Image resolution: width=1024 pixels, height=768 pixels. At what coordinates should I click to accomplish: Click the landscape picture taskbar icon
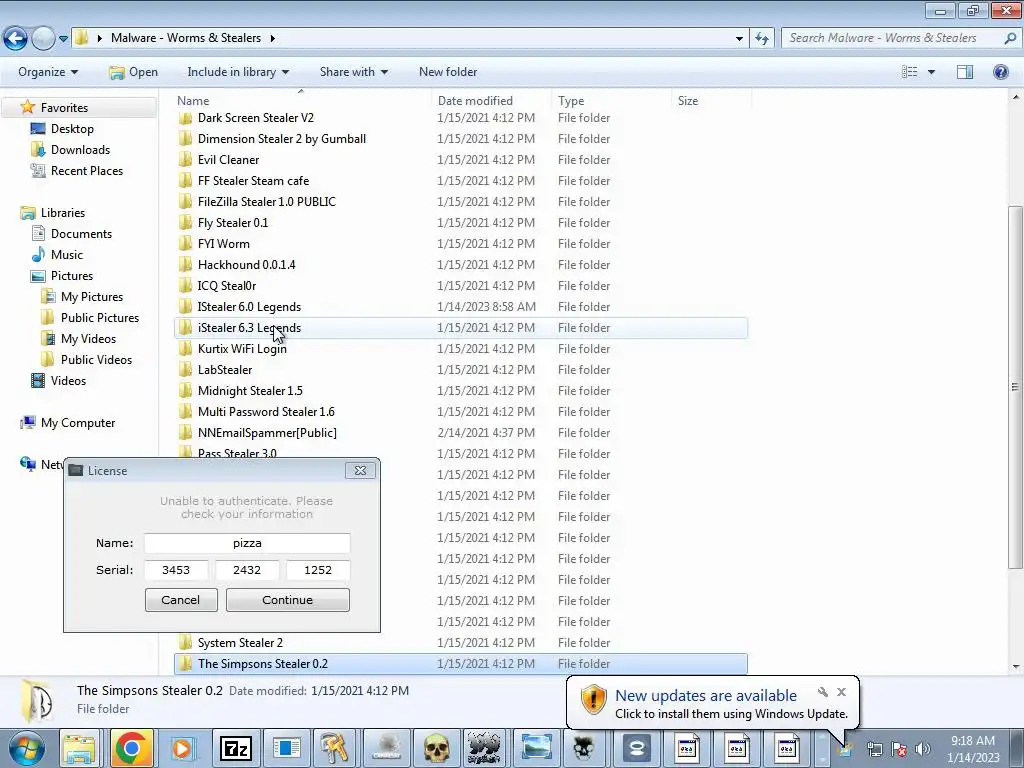tap(536, 748)
